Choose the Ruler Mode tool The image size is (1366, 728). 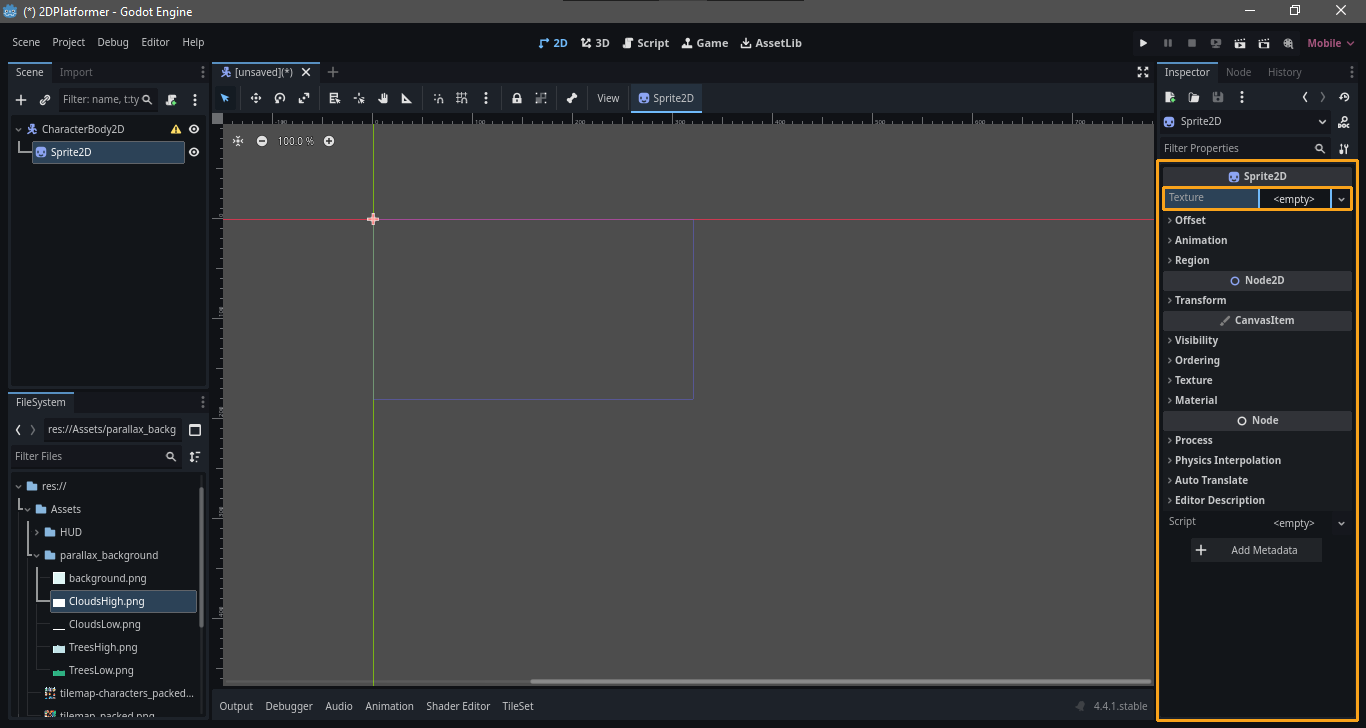tap(406, 98)
